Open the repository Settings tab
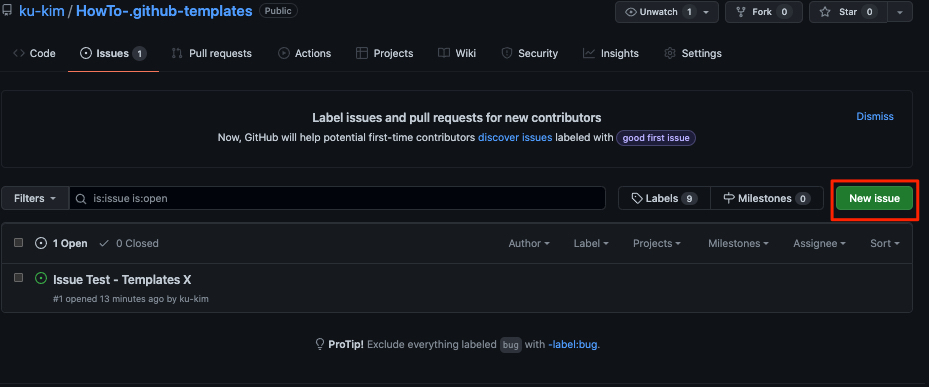The height and width of the screenshot is (387, 929). click(693, 53)
